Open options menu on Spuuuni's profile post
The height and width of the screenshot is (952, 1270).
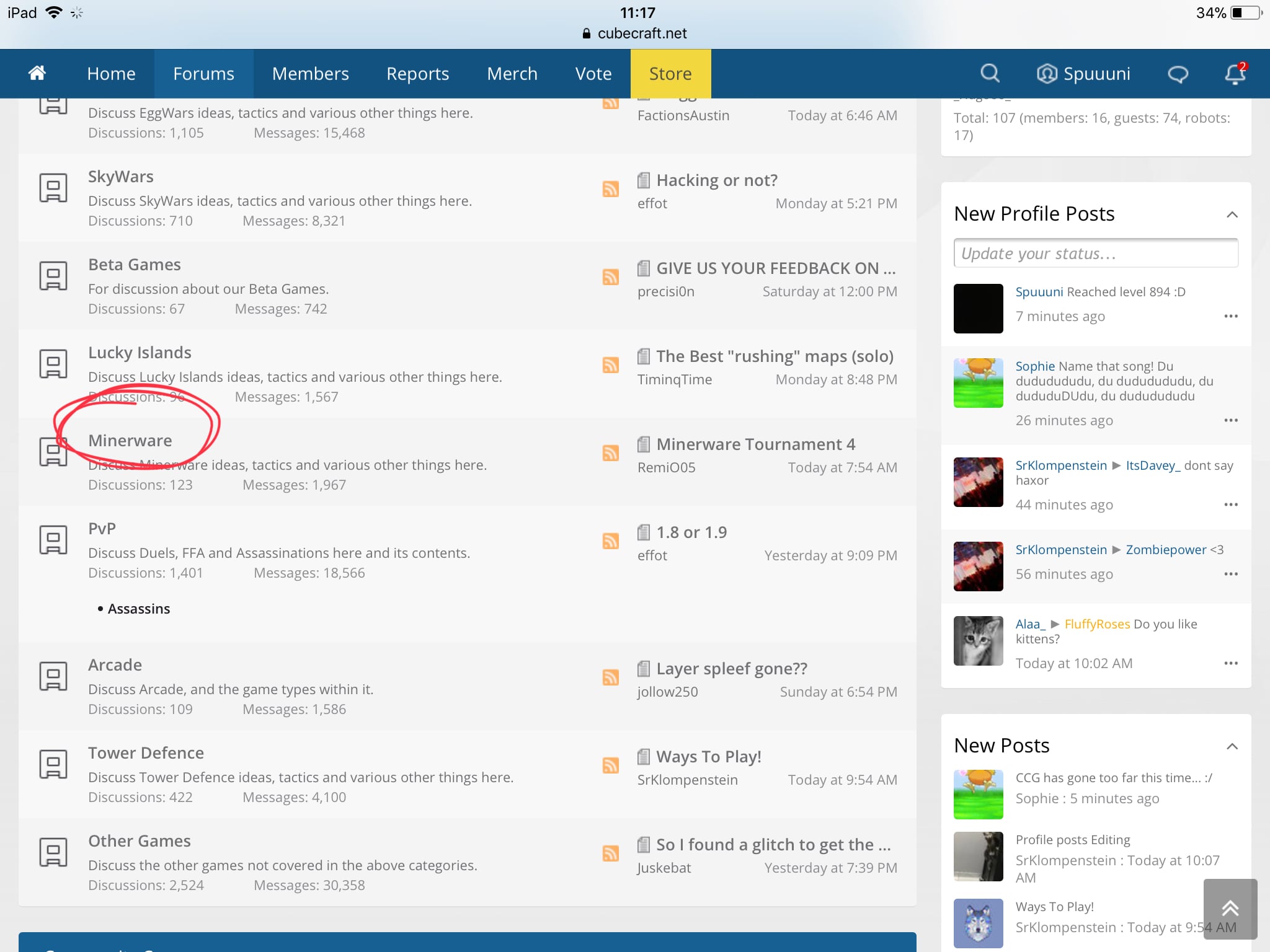1231,316
